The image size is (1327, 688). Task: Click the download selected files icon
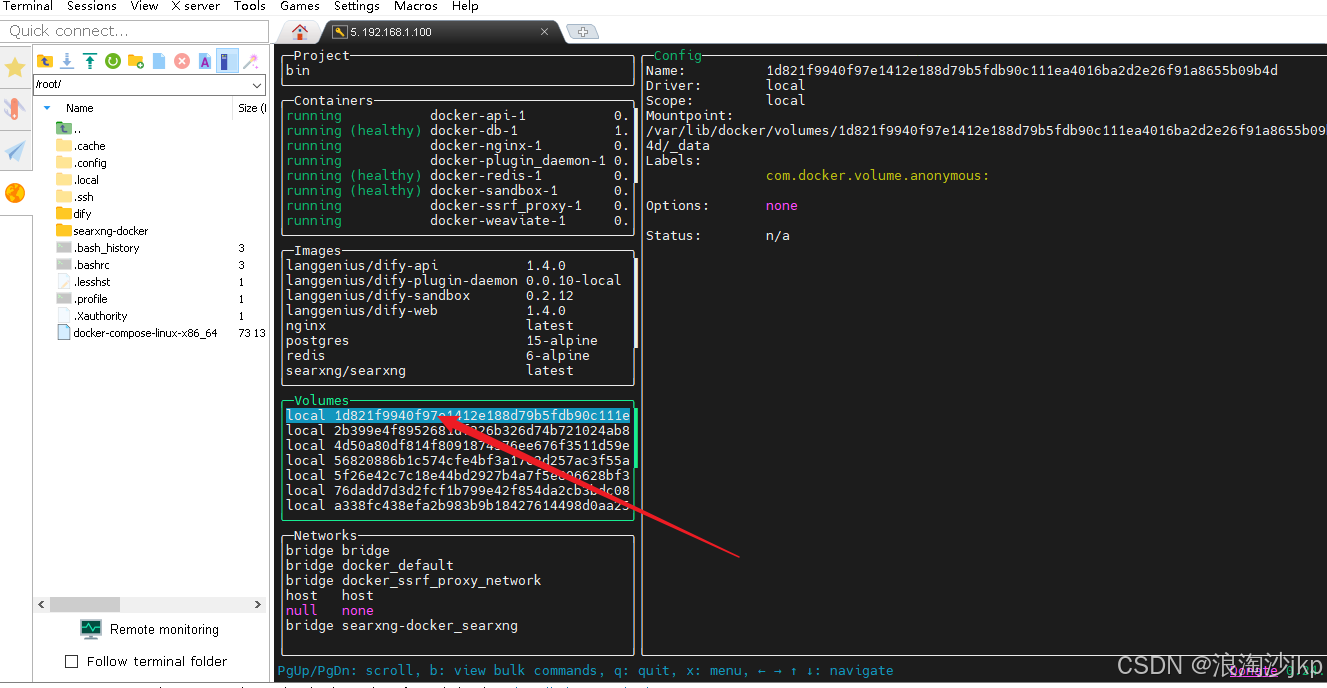pyautogui.click(x=67, y=61)
